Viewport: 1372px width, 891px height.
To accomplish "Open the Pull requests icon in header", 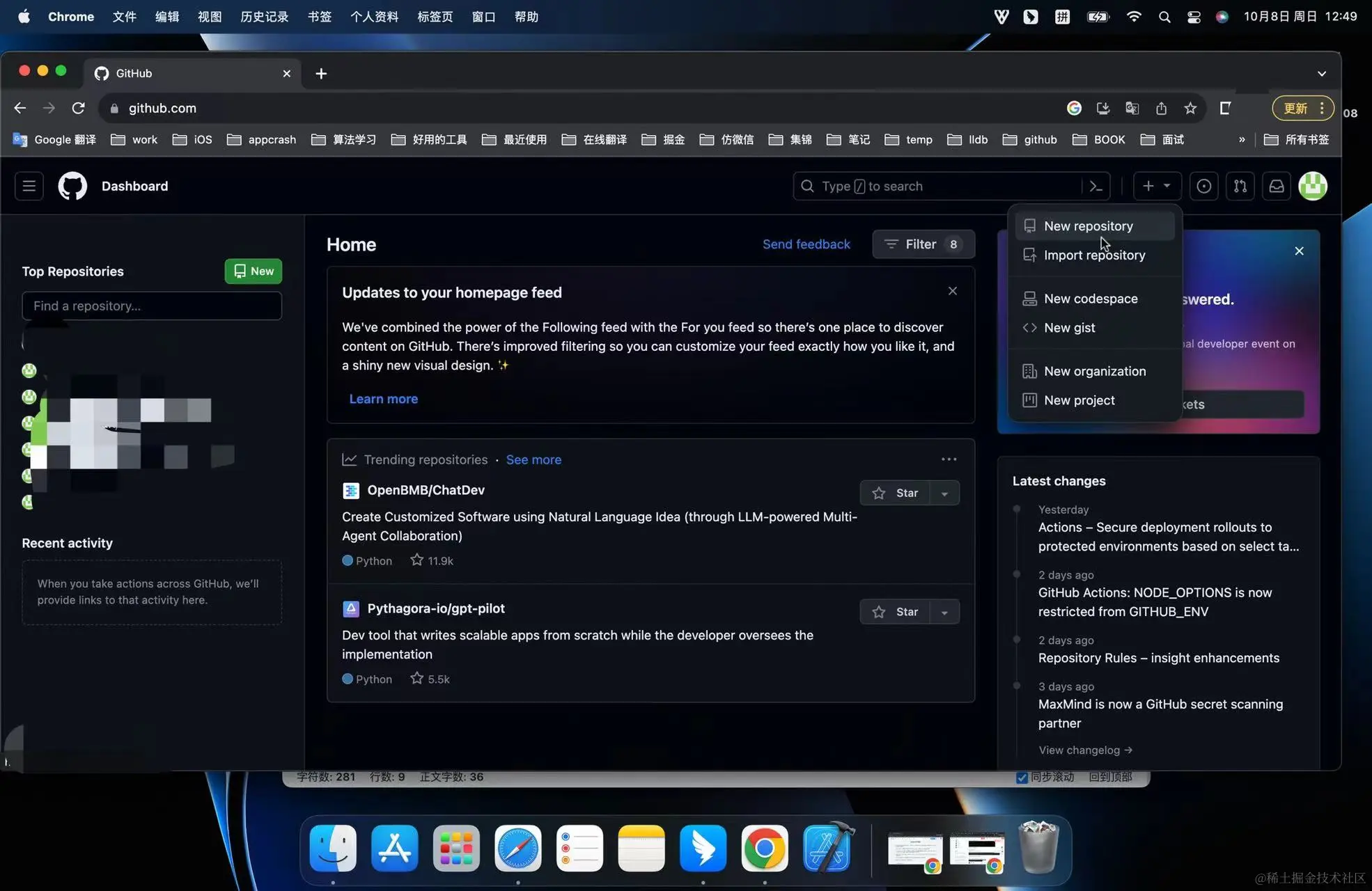I will [x=1240, y=186].
